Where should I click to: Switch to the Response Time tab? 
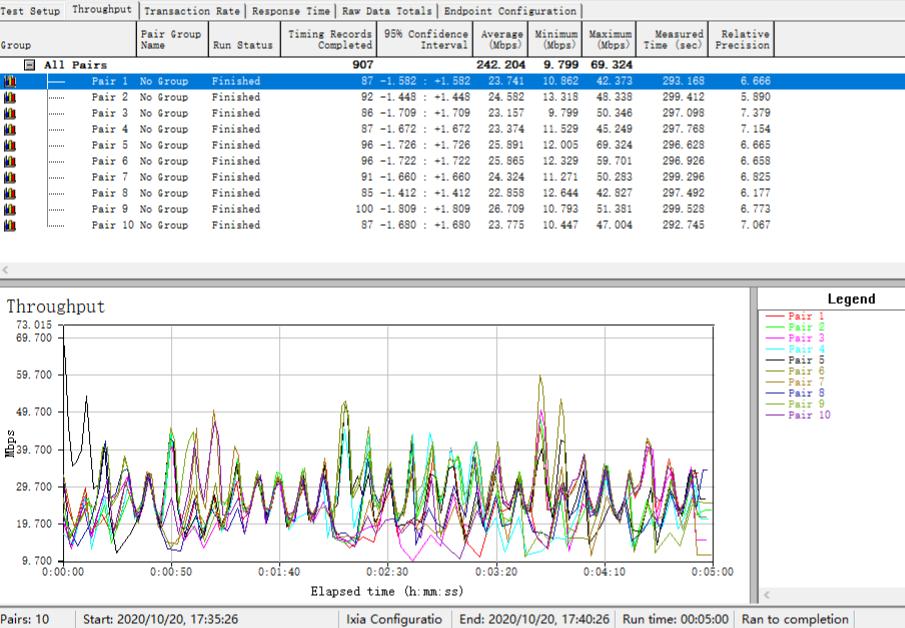pyautogui.click(x=290, y=11)
